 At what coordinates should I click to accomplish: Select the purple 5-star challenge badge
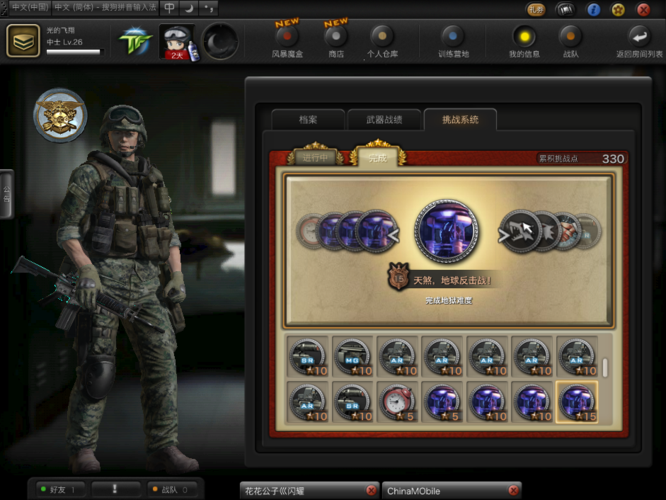tap(443, 402)
